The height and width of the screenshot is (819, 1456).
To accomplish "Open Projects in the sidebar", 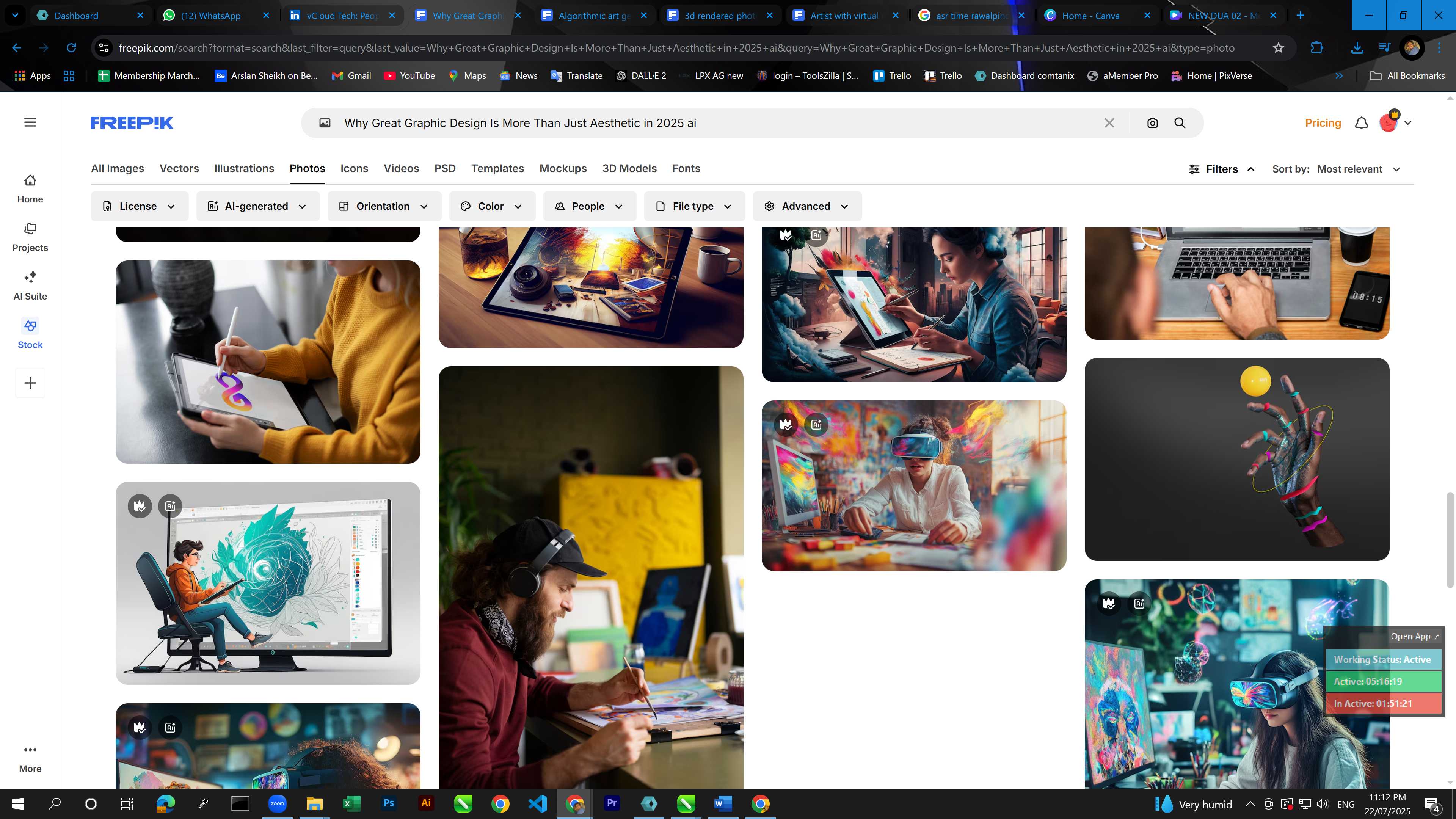I will tap(30, 237).
